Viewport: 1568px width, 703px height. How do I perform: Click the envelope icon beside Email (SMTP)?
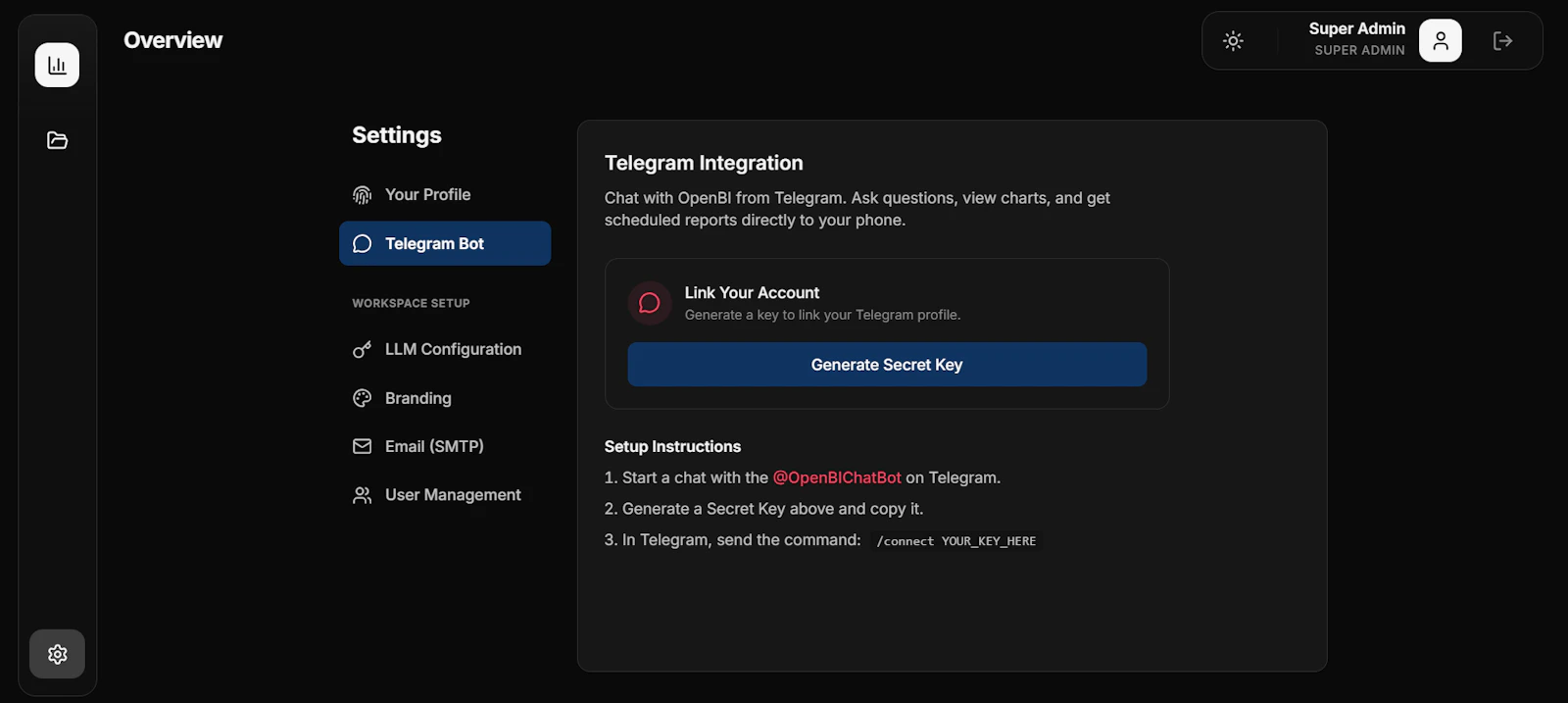[x=362, y=446]
